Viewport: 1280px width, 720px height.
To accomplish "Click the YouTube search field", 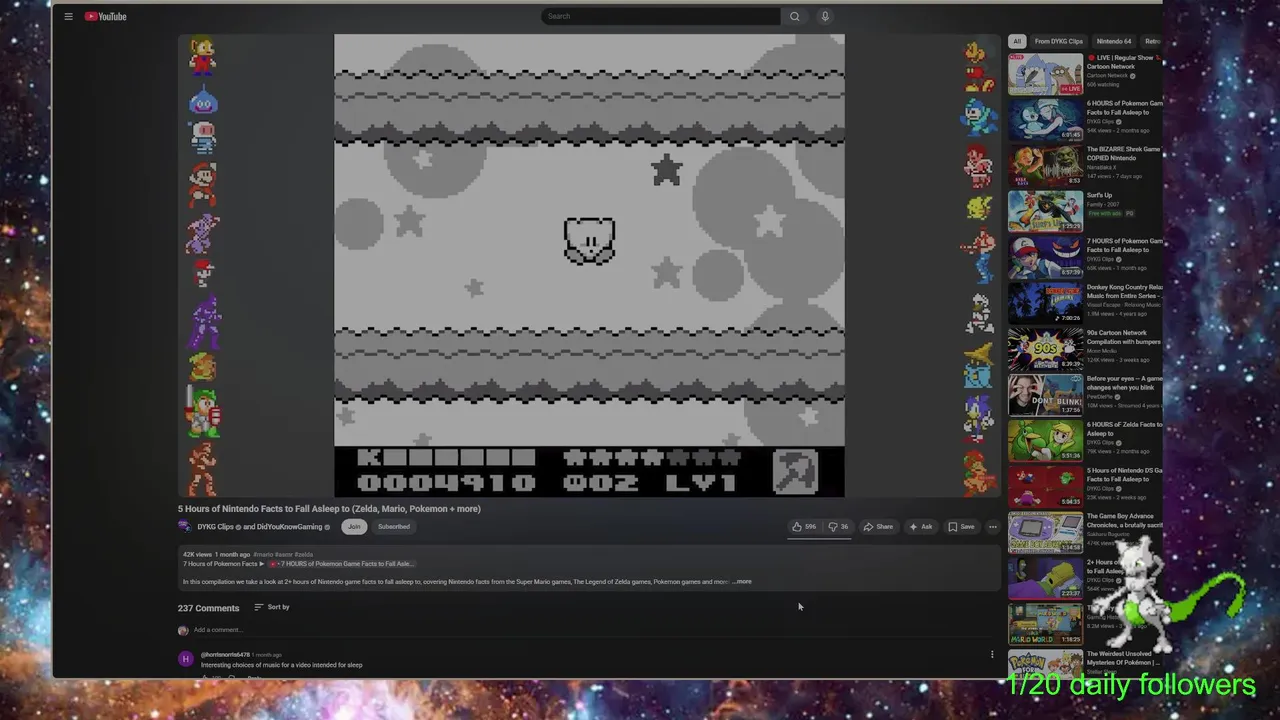I will click(660, 16).
